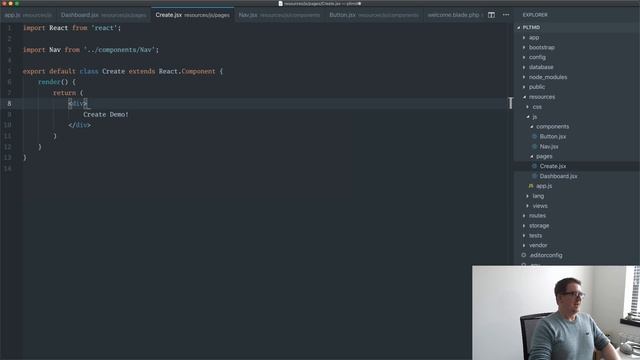Image resolution: width=640 pixels, height=360 pixels.
Task: Expand the node_modules folder arrow
Action: tap(524, 77)
